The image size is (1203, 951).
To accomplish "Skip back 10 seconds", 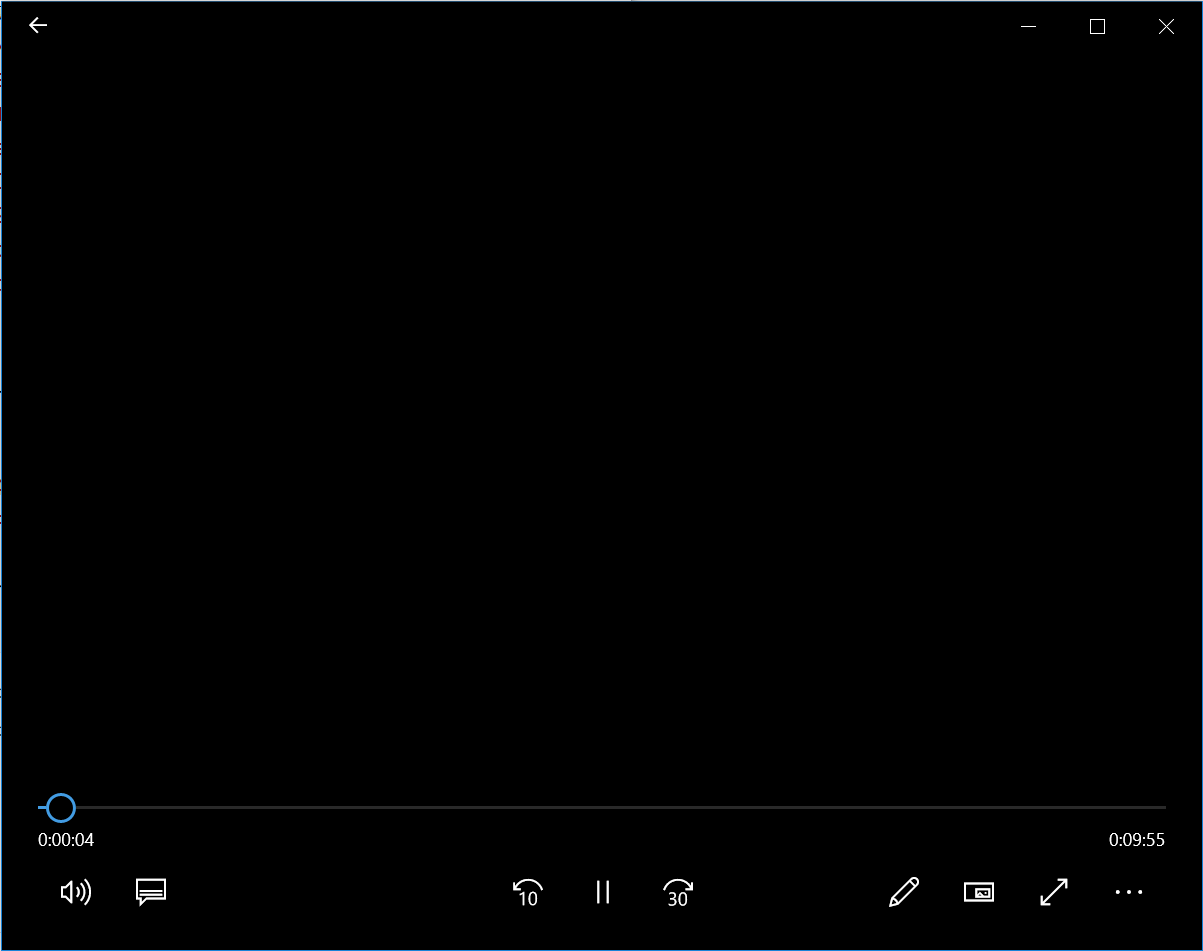I will (527, 892).
